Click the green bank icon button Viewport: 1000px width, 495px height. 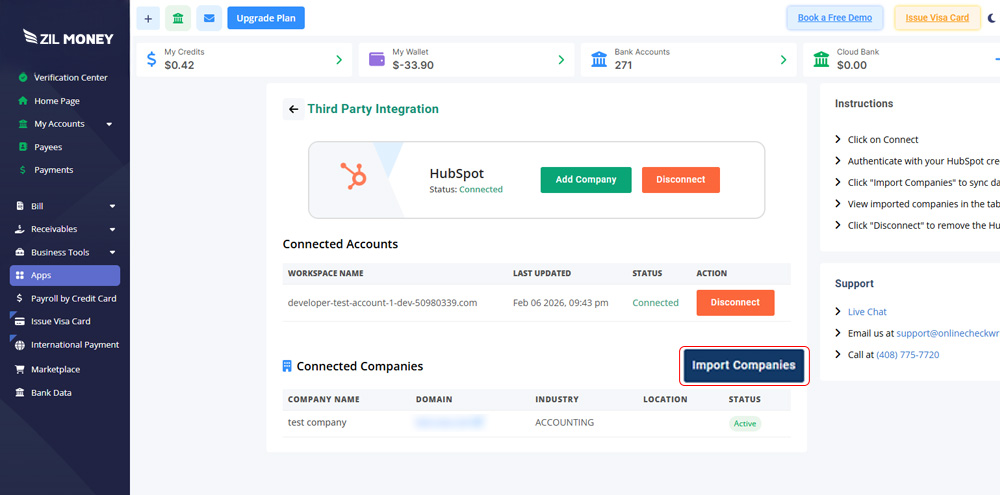[x=178, y=18]
